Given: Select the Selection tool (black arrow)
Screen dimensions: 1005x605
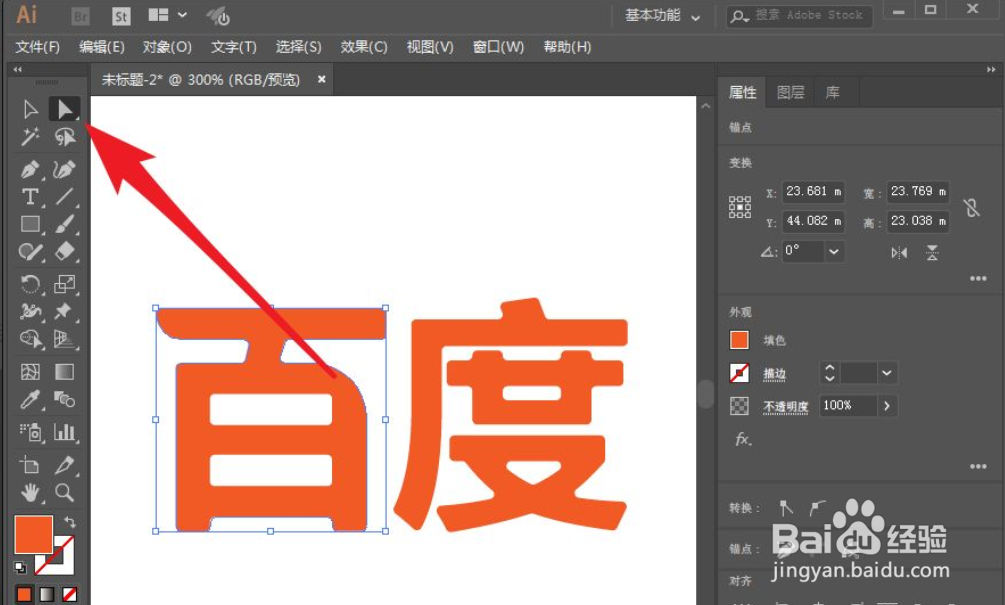Looking at the screenshot, I should tap(30, 110).
